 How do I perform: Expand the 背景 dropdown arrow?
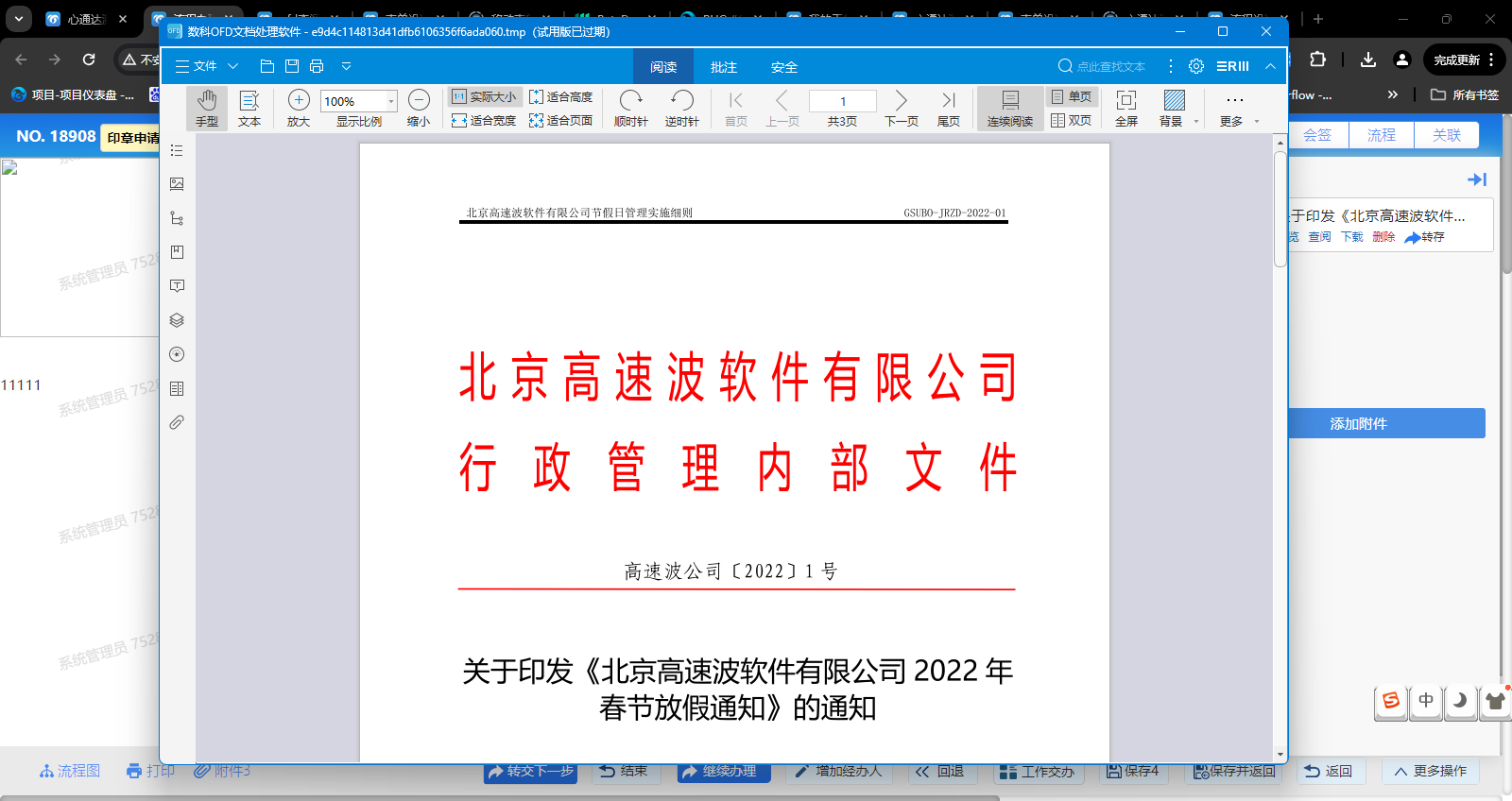1196,121
